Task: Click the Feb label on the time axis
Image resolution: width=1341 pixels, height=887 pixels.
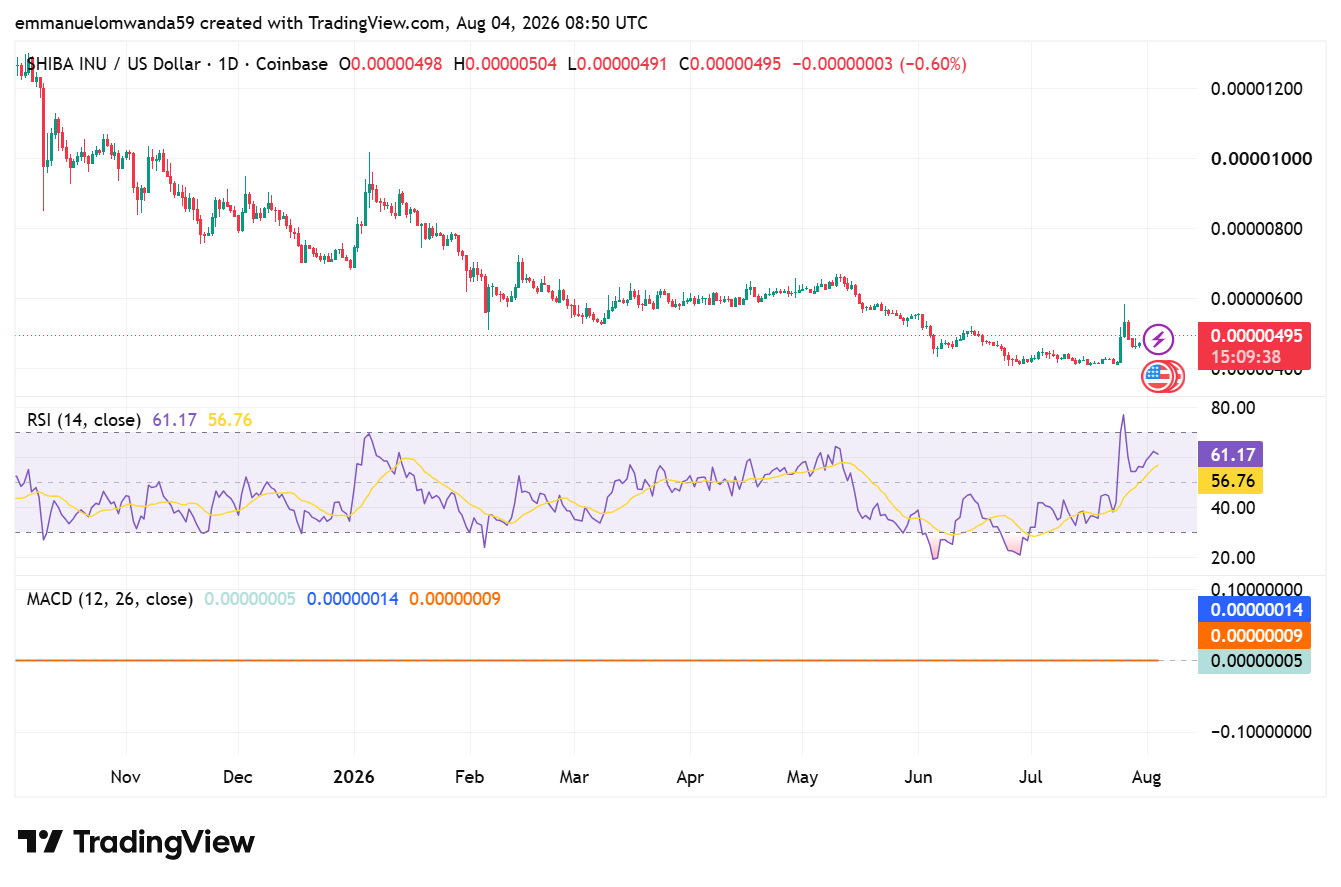Action: (x=469, y=777)
